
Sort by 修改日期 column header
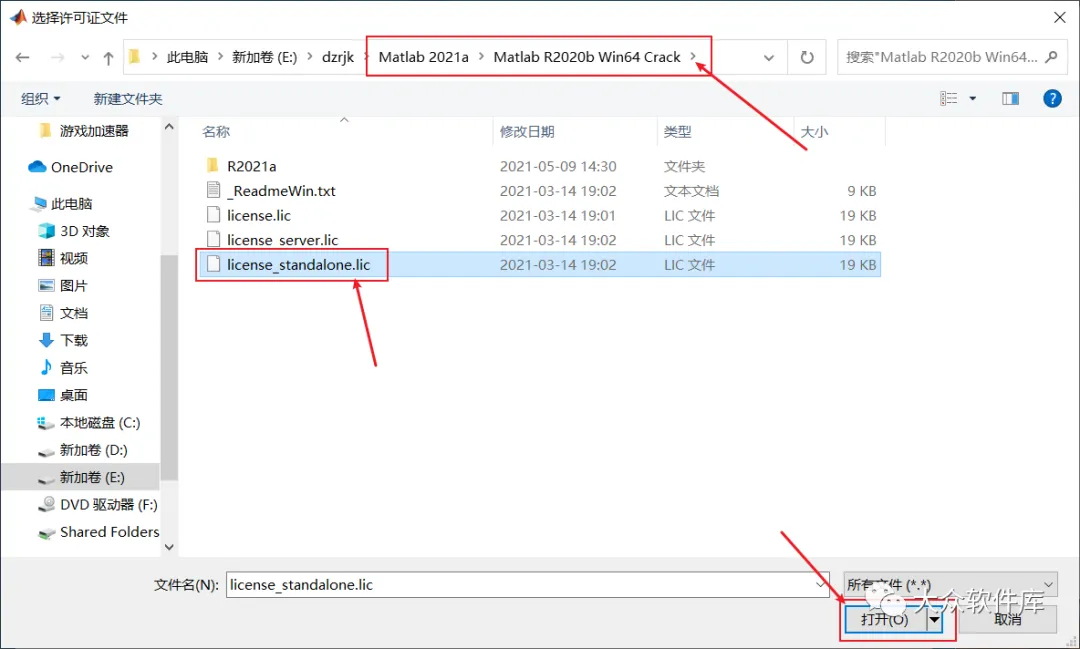click(x=527, y=132)
